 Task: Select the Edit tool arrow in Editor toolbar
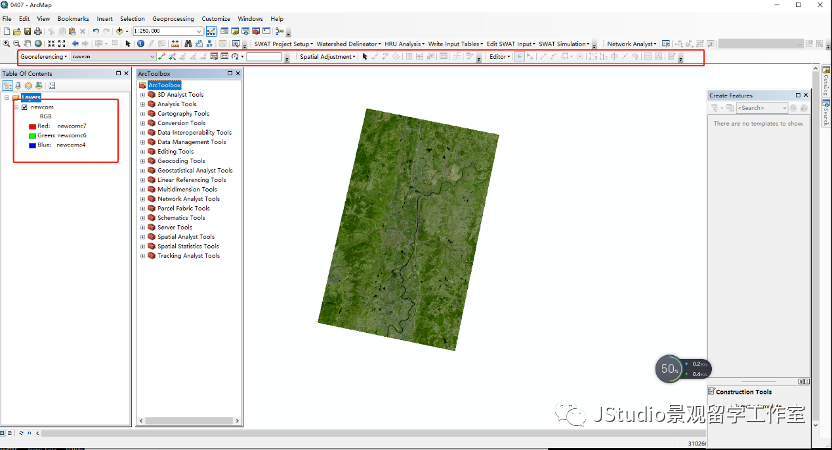point(519,56)
